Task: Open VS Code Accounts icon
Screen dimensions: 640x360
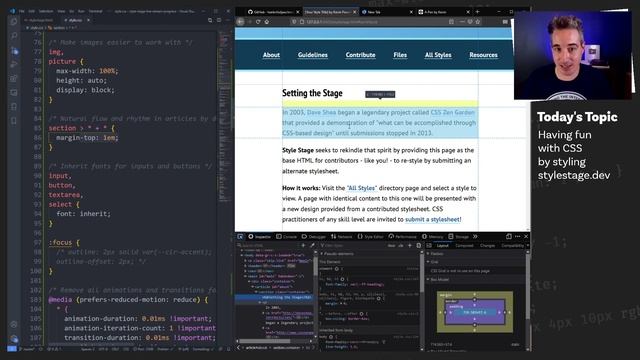Action: [14, 324]
